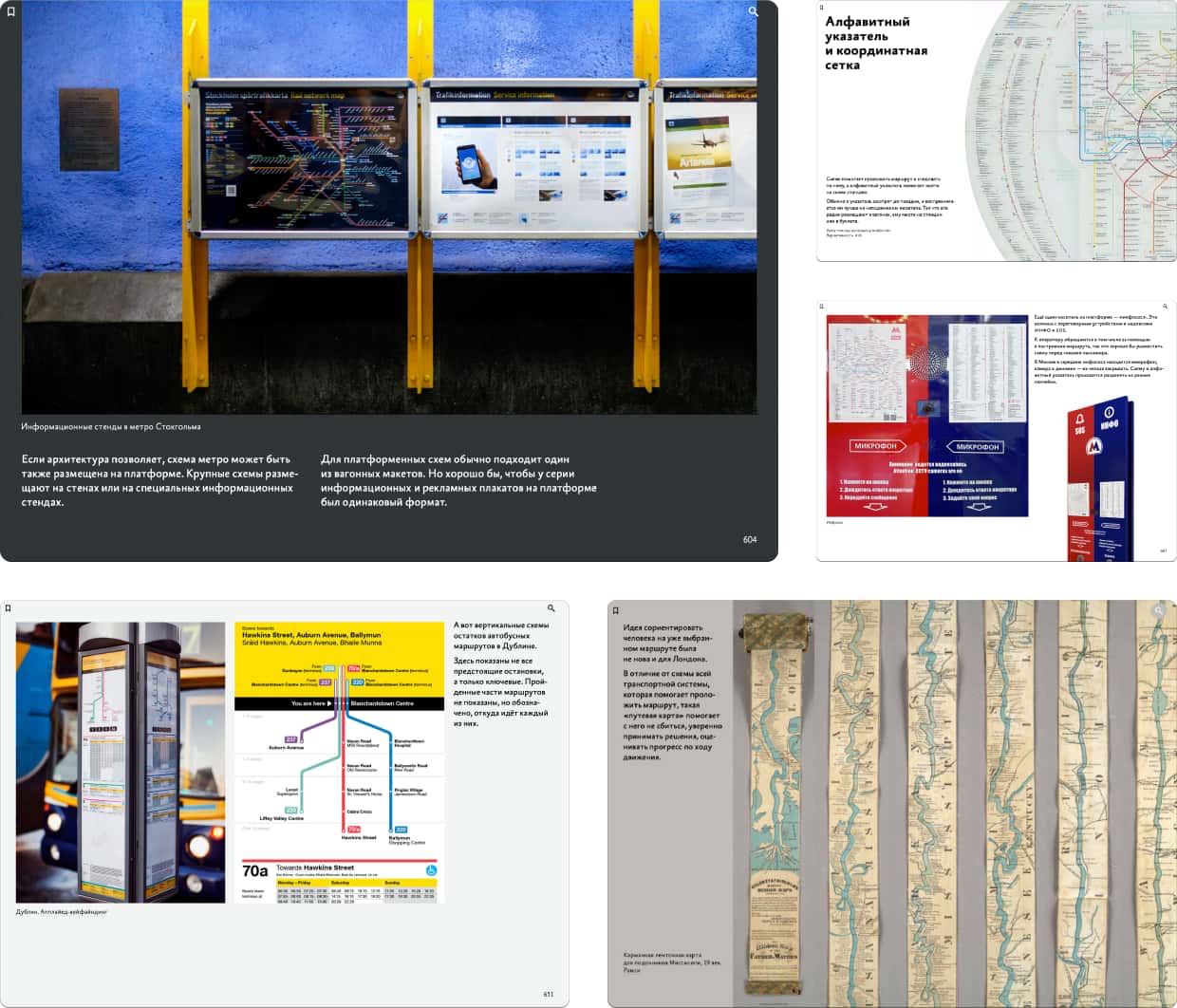Screen dimensions: 1177x1008
Task: Click page number 604
Action: click(750, 539)
